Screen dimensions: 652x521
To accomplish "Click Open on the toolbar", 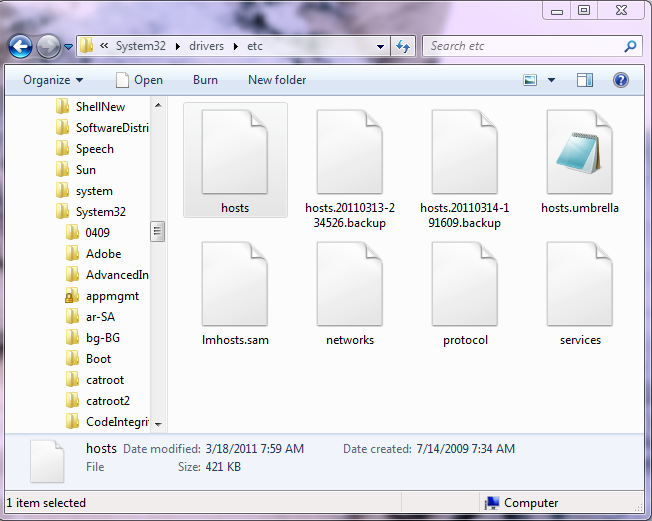I will pyautogui.click(x=139, y=79).
